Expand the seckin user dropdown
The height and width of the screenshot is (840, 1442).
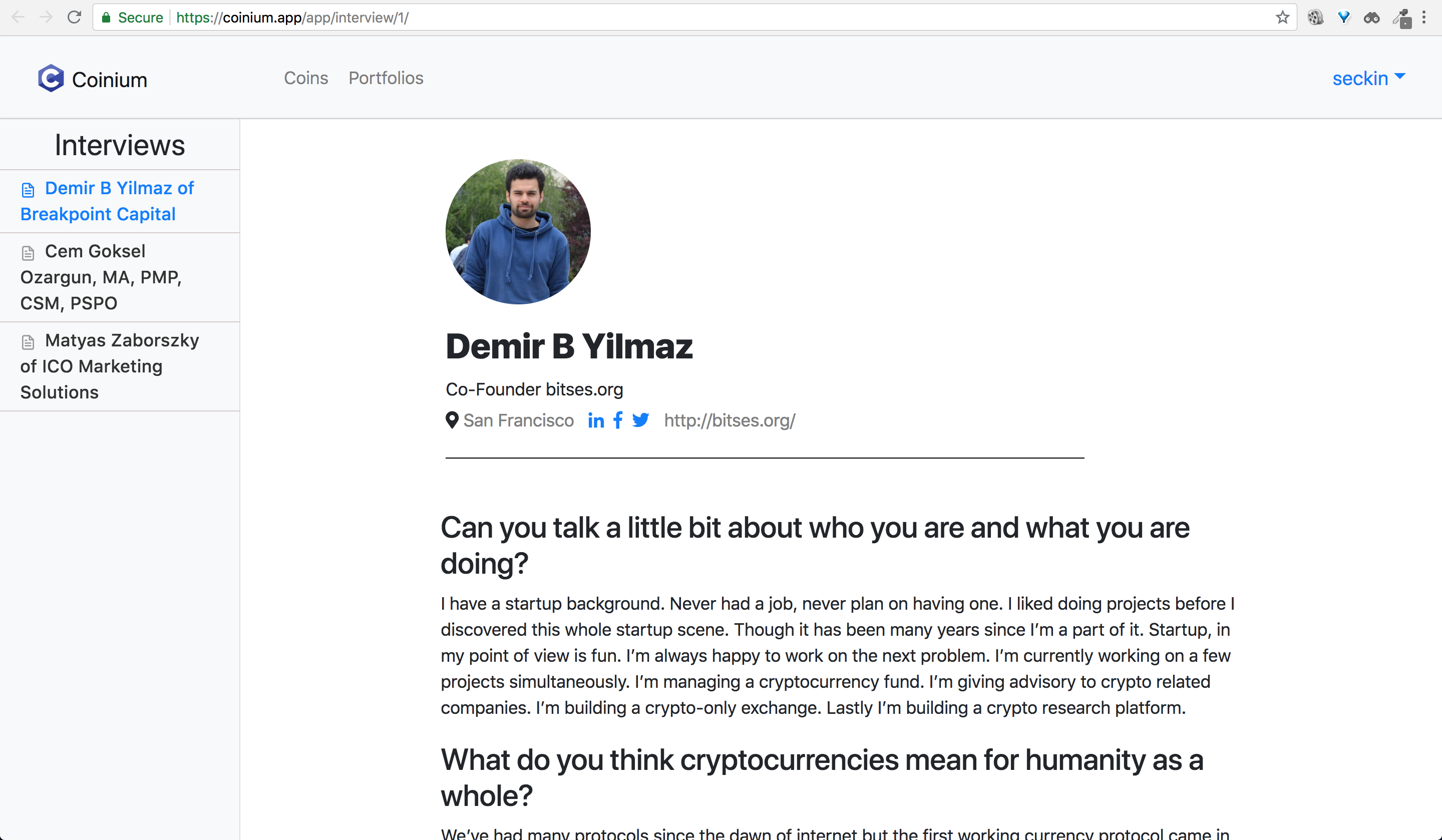(1368, 78)
